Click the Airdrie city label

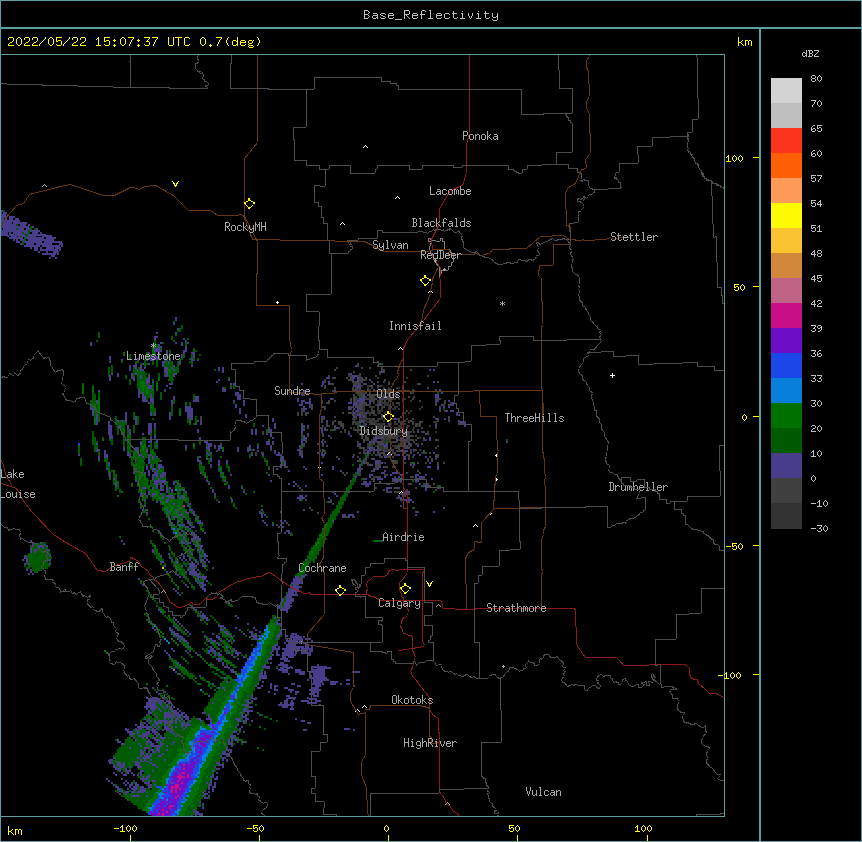pos(403,537)
